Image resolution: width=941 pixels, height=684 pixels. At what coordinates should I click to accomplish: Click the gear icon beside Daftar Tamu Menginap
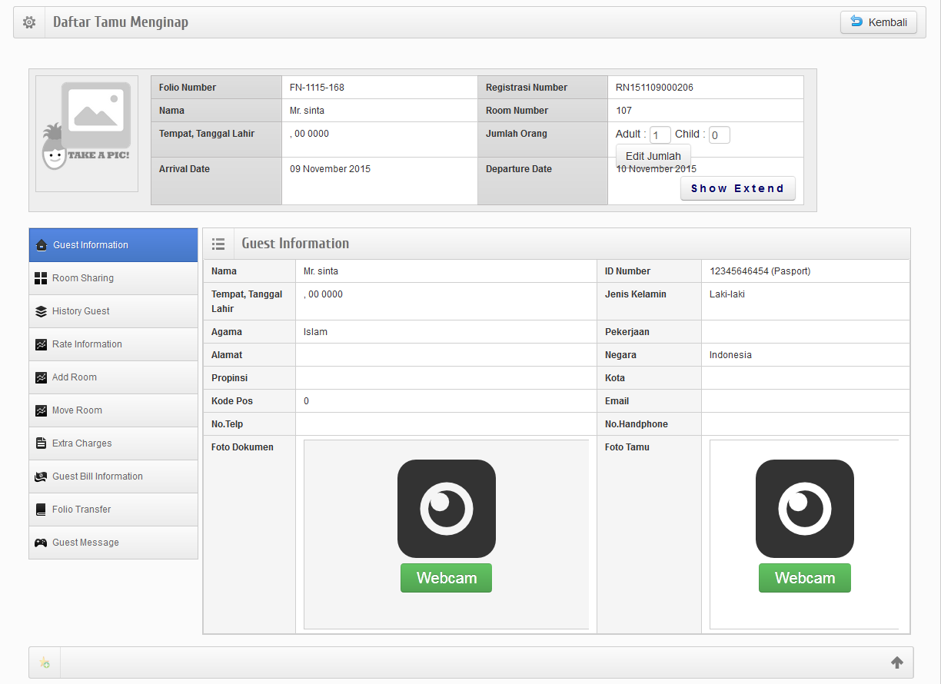coord(29,22)
